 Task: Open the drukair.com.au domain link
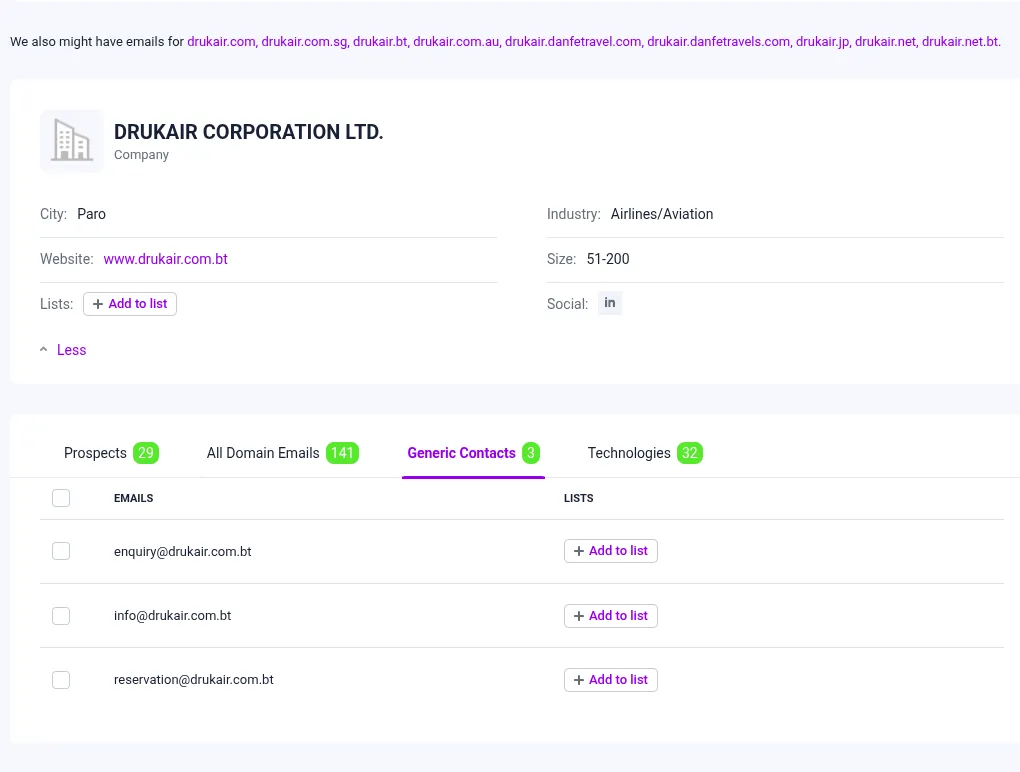(x=456, y=42)
